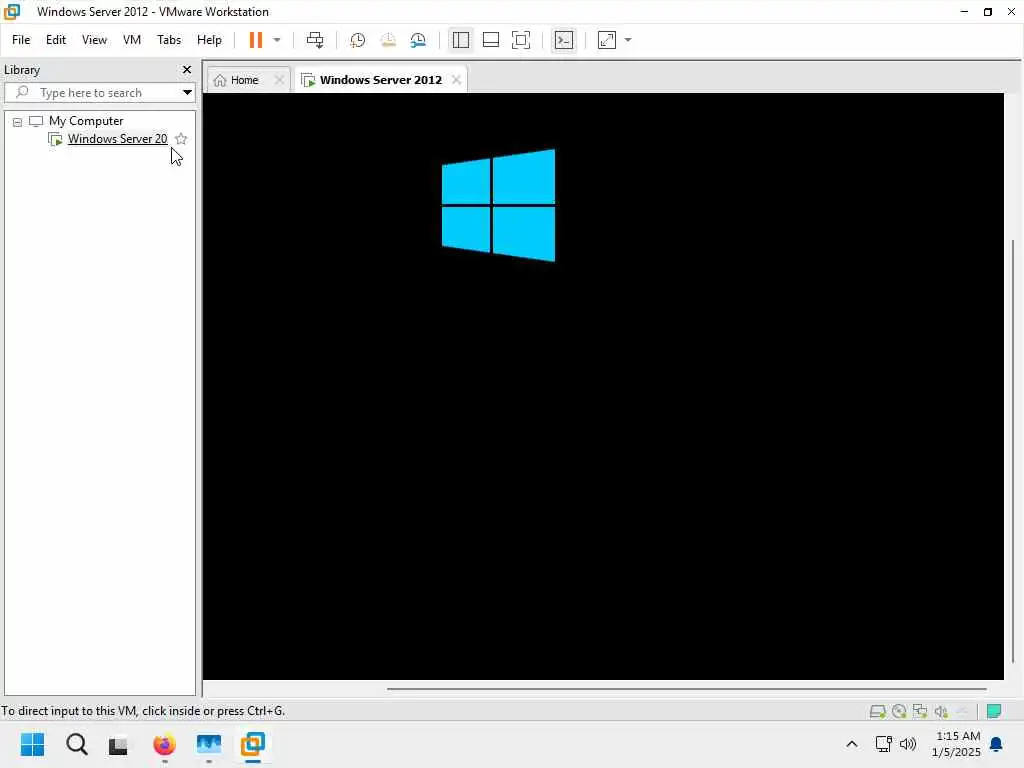Screen dimensions: 1024x768
Task: Toggle the thumbnail bar view
Action: pos(490,40)
